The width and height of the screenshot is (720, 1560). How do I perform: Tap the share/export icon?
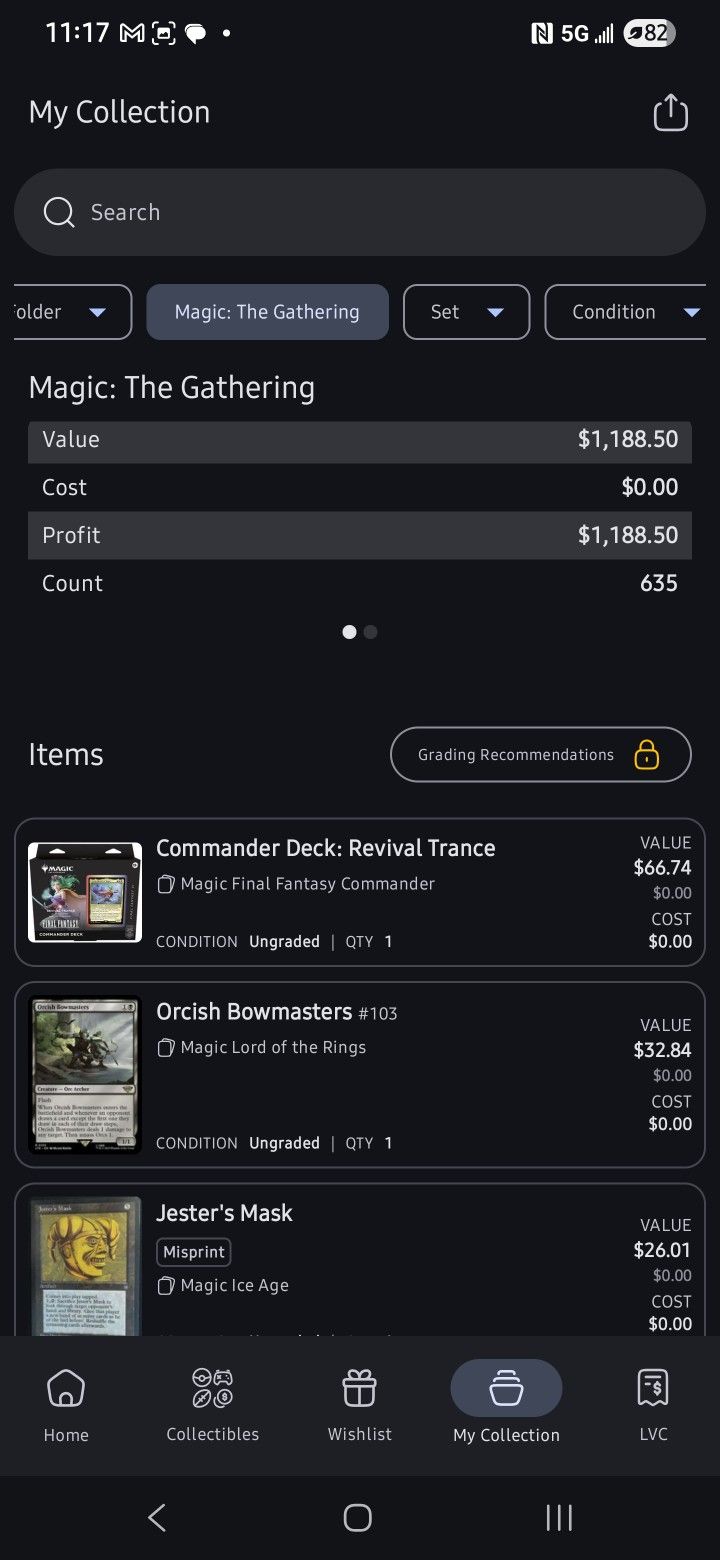671,112
